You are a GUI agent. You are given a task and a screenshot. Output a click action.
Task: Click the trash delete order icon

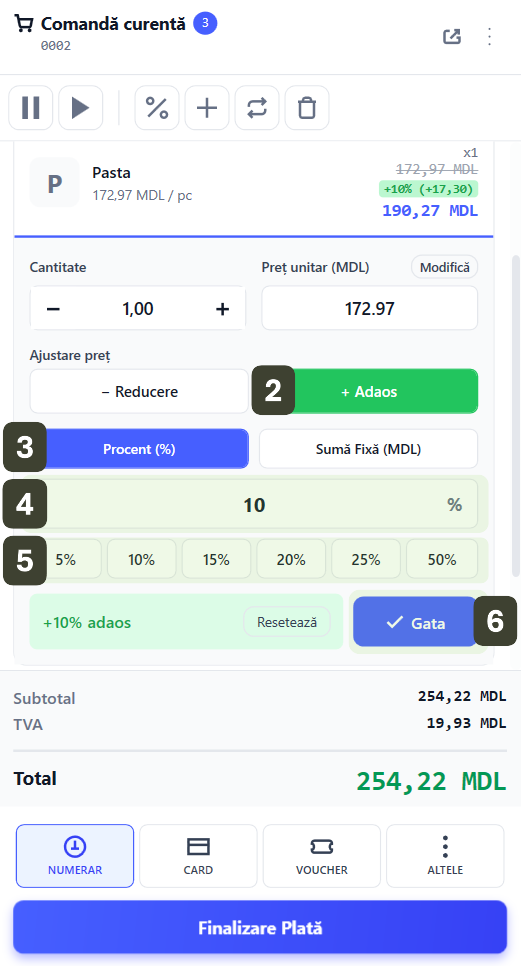tap(307, 108)
